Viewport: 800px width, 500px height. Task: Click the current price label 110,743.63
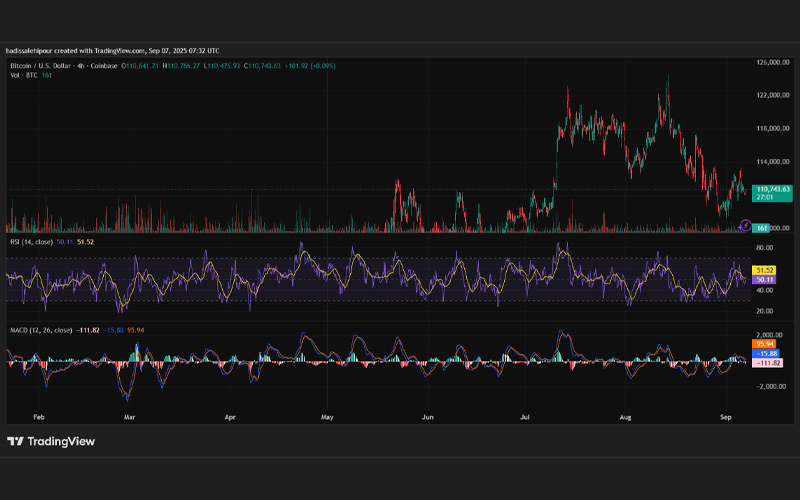tap(772, 193)
